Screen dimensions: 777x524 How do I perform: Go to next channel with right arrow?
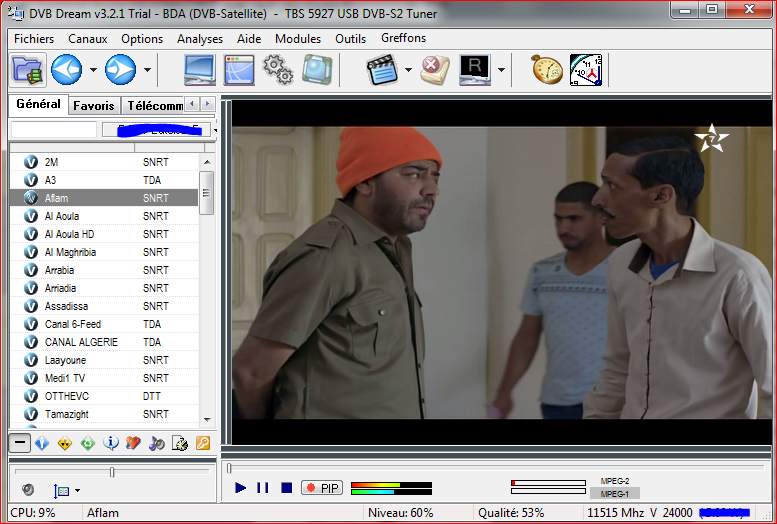(120, 70)
